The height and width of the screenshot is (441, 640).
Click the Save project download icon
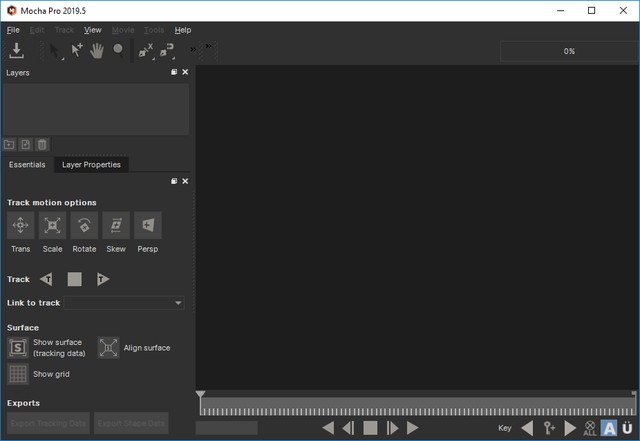pos(17,50)
